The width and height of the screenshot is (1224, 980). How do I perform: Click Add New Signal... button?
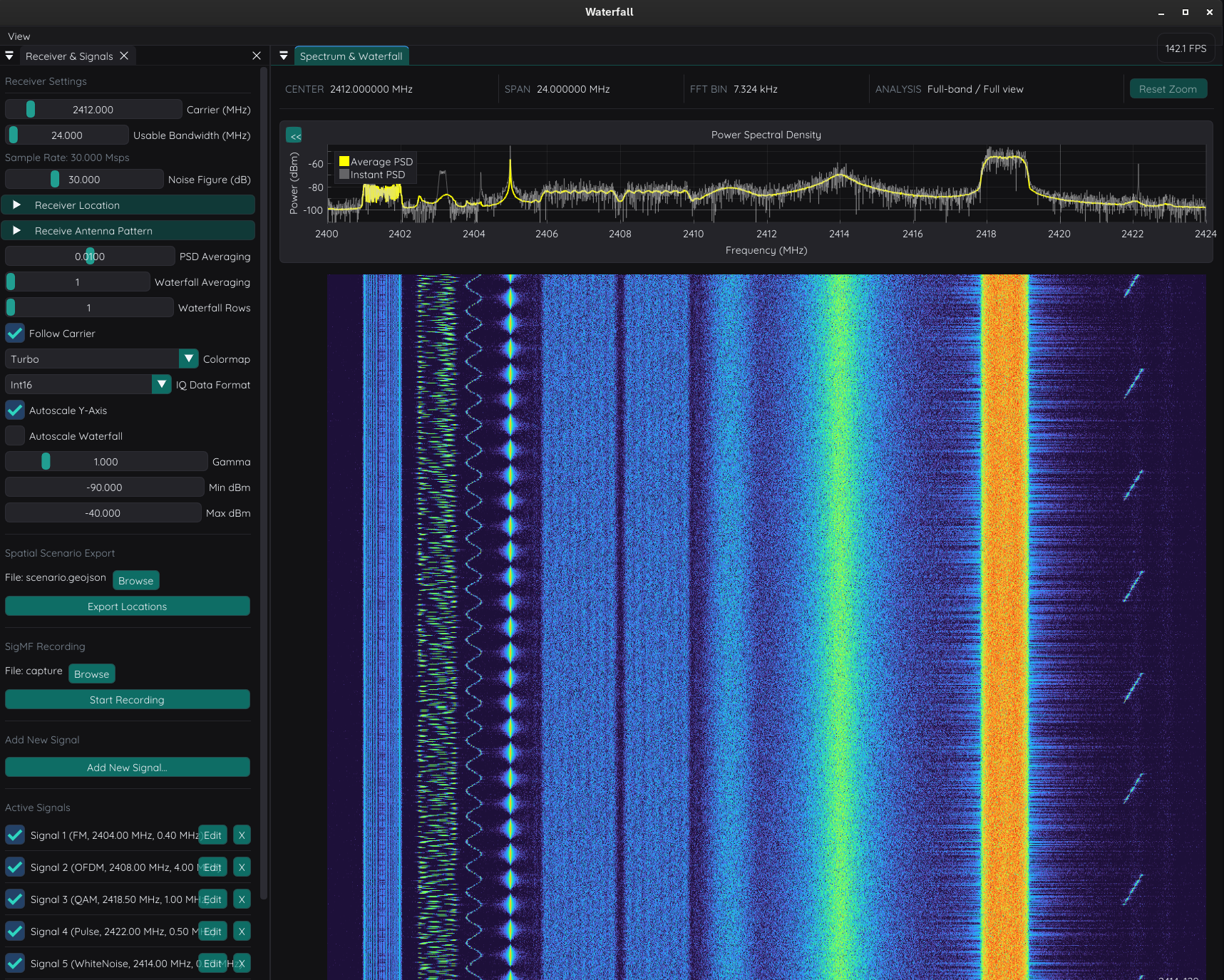pyautogui.click(x=128, y=768)
